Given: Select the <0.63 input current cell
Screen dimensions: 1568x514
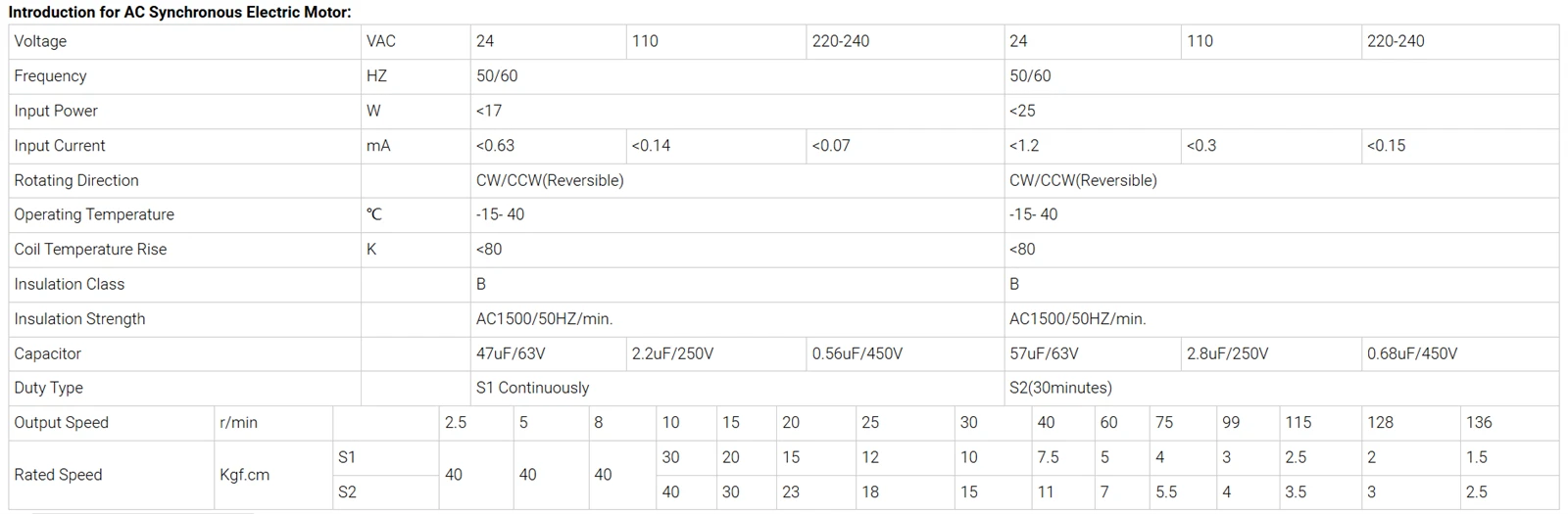Looking at the screenshot, I should coord(548,146).
